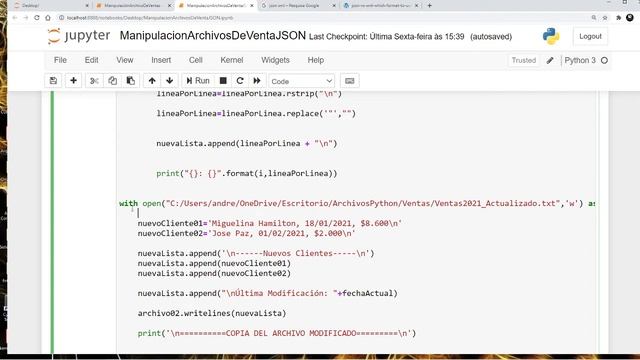Click the Python logo icon
Image resolution: width=640 pixels, height=360 pixels.
click(x=551, y=36)
